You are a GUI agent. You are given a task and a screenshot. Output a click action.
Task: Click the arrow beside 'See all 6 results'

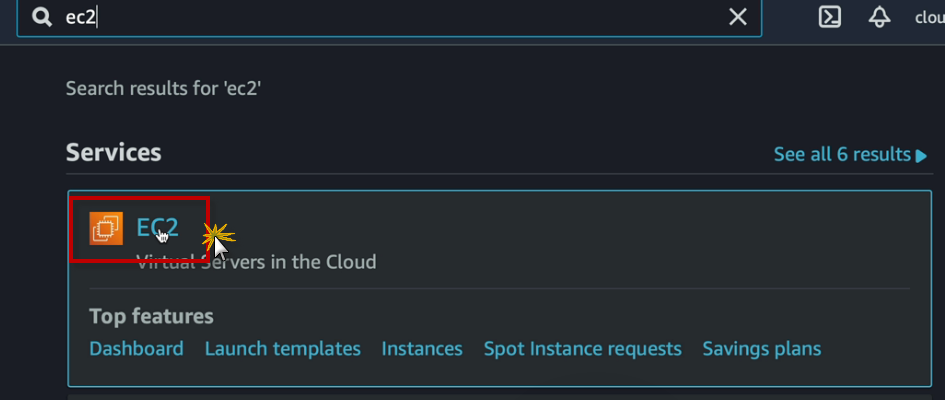tap(922, 156)
